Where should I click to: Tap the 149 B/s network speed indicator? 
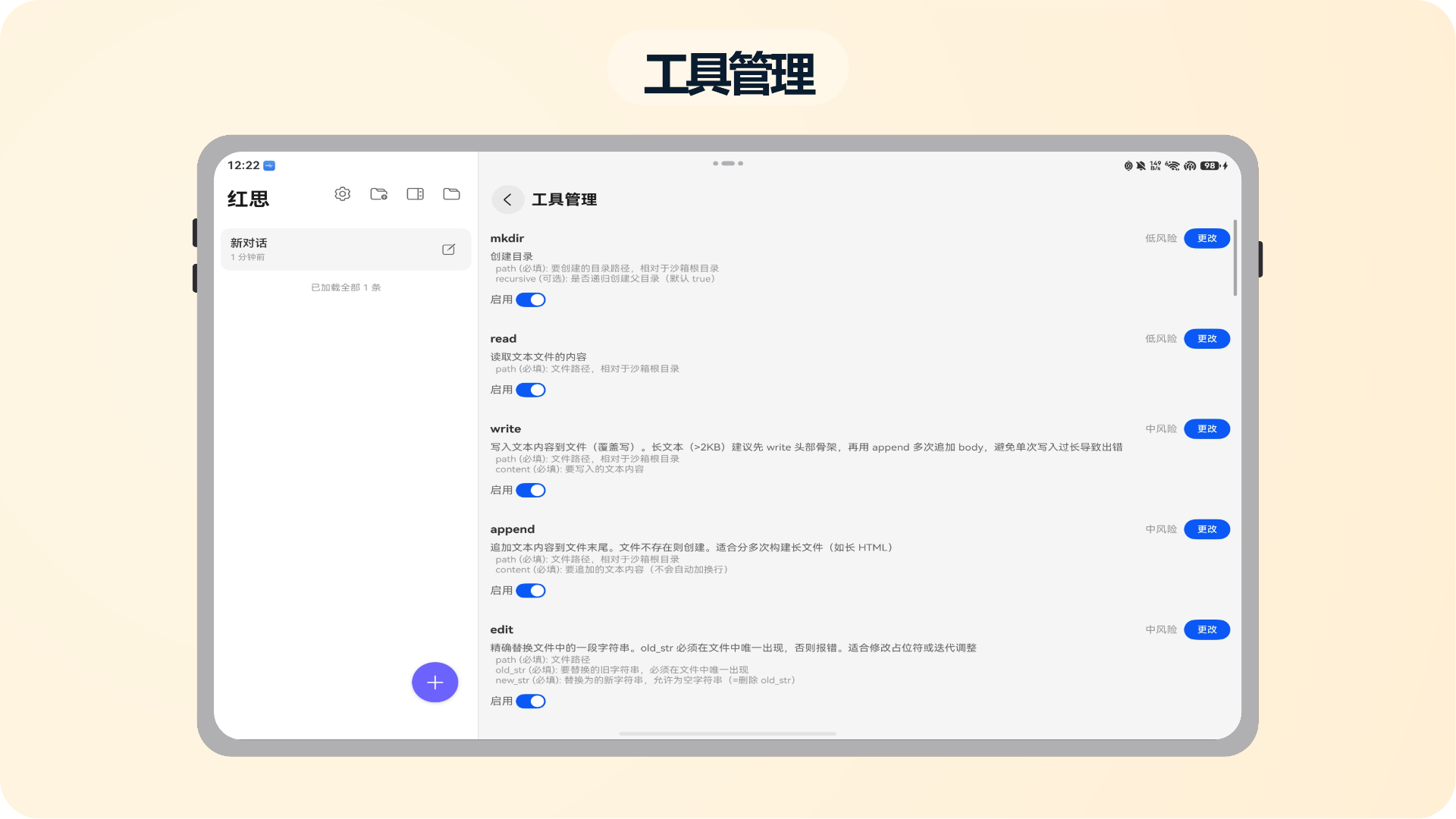1156,165
